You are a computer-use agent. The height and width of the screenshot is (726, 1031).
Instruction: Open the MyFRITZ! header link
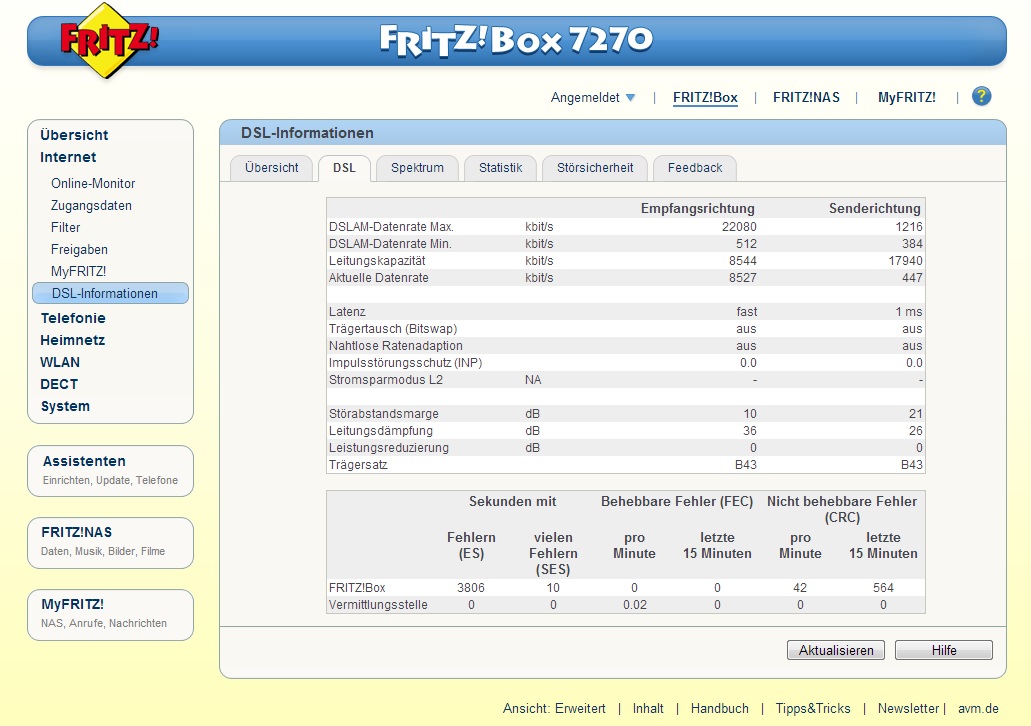tap(907, 97)
